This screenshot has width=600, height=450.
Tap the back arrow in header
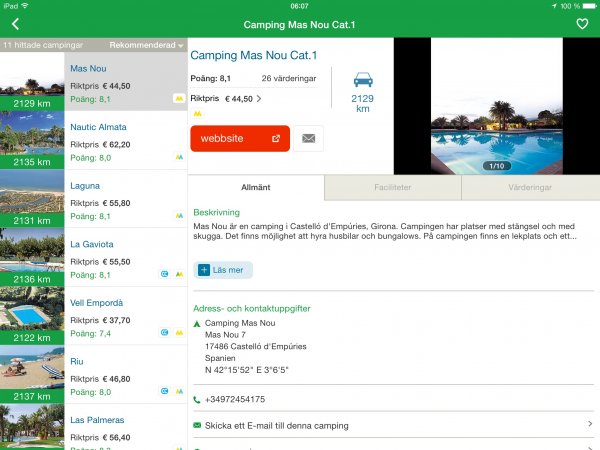(15, 23)
